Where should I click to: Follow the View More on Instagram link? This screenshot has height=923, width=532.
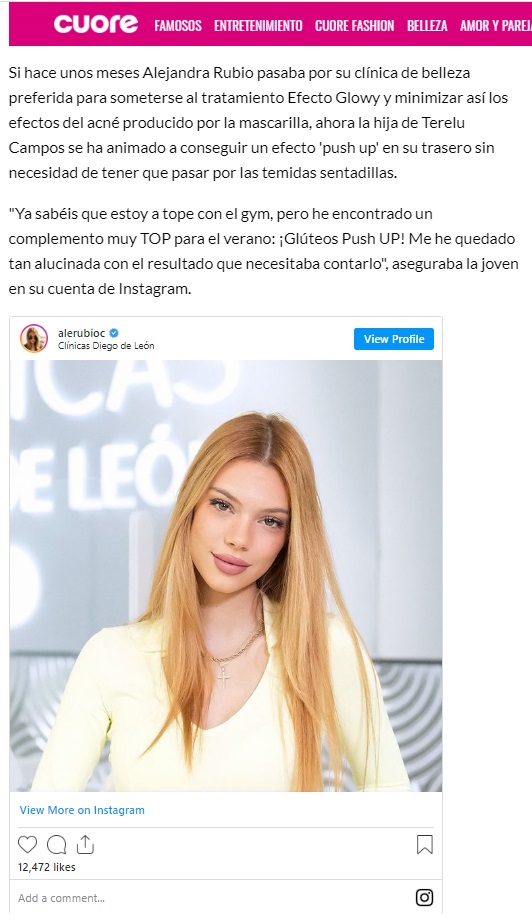coord(82,810)
